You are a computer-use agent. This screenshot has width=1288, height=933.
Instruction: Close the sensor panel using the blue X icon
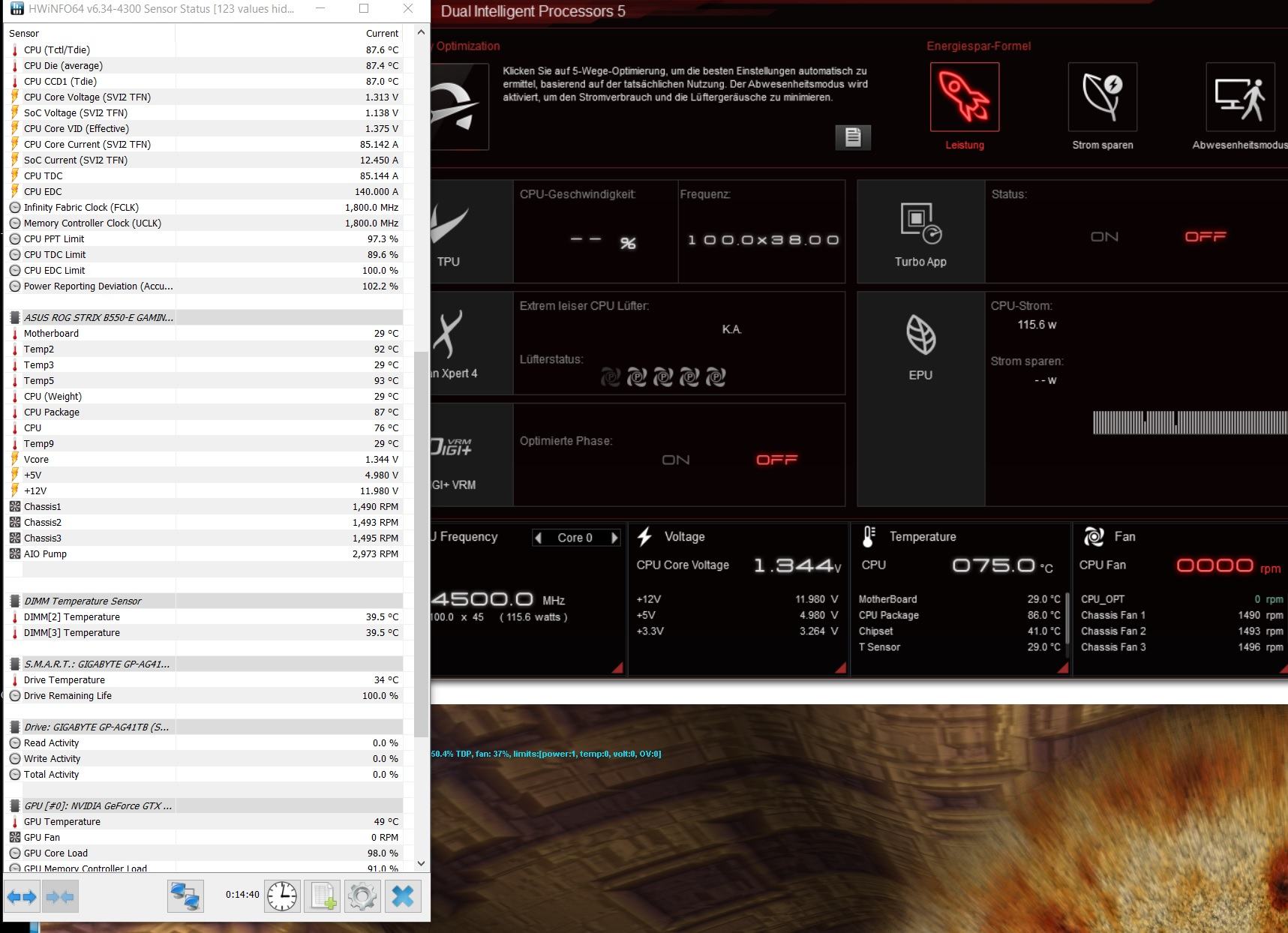(x=403, y=896)
